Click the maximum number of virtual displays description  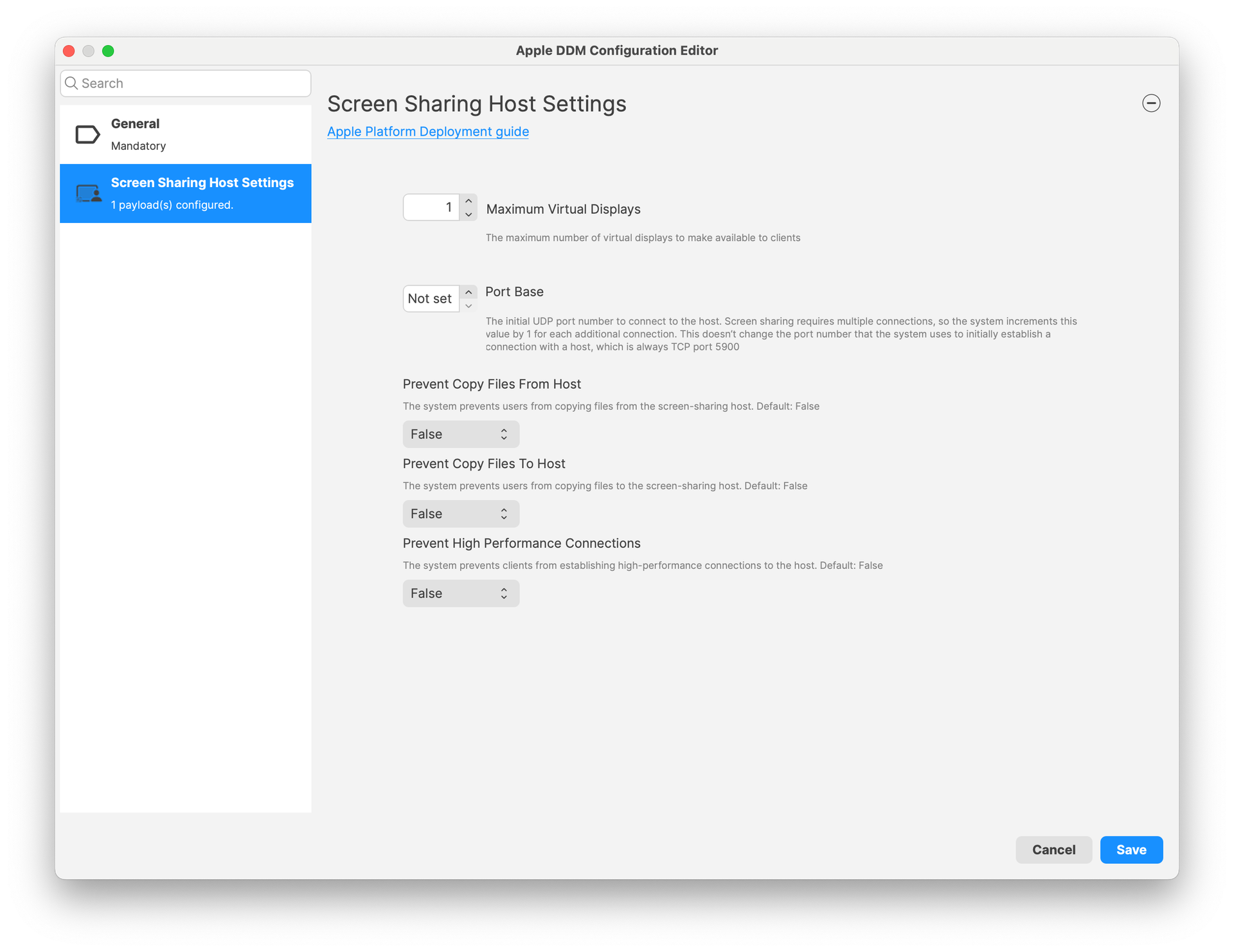[x=643, y=238]
